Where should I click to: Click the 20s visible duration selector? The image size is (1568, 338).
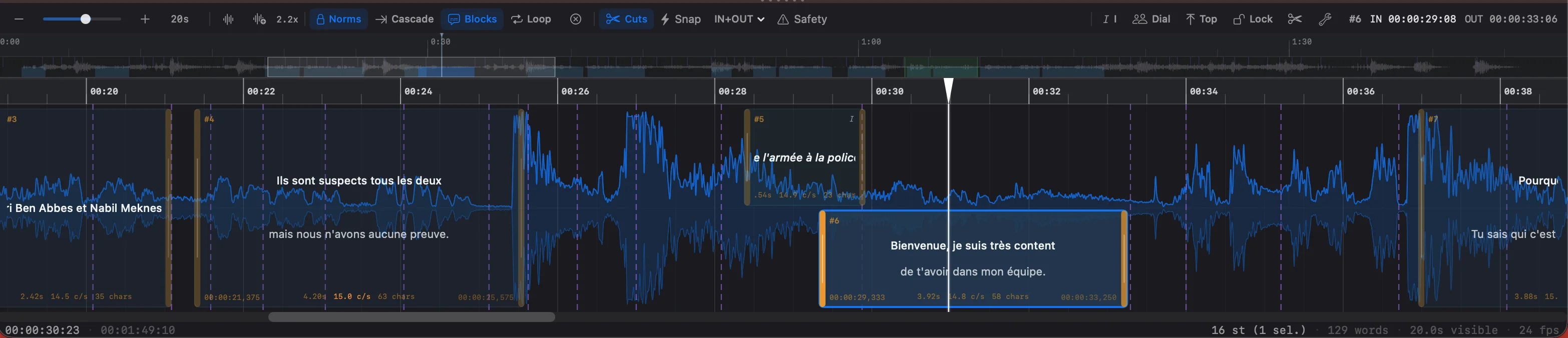pos(180,19)
